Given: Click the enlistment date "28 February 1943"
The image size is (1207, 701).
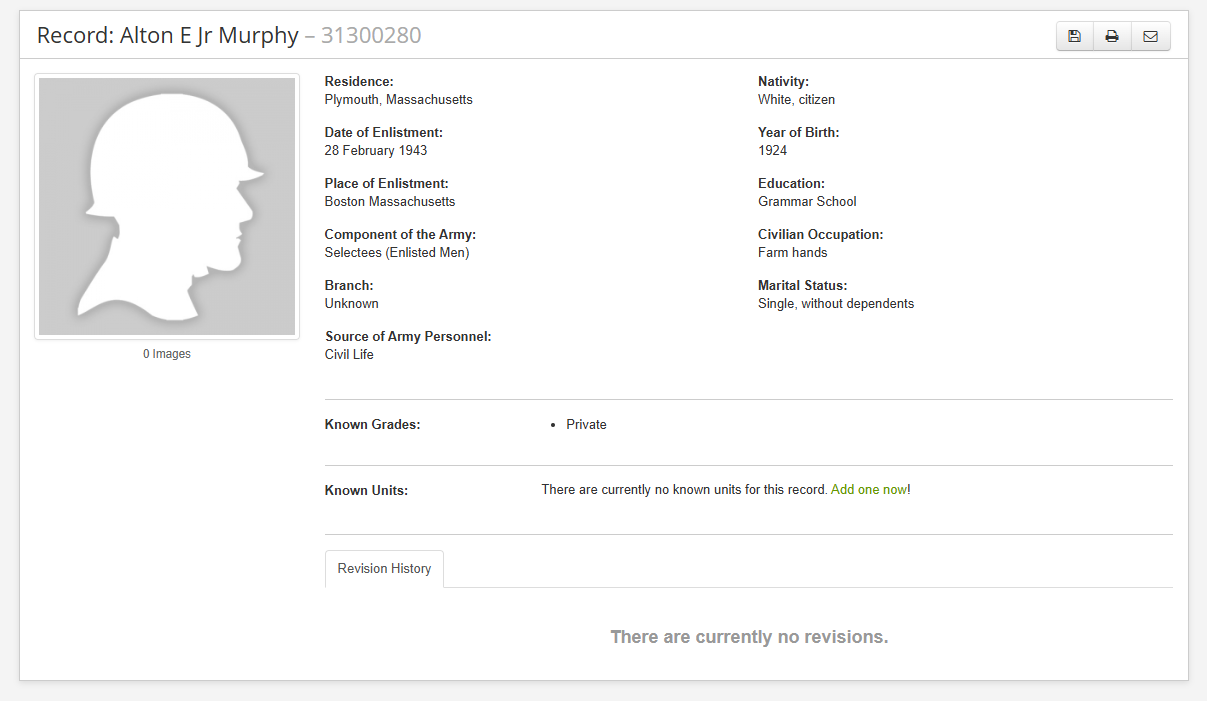Looking at the screenshot, I should point(376,151).
